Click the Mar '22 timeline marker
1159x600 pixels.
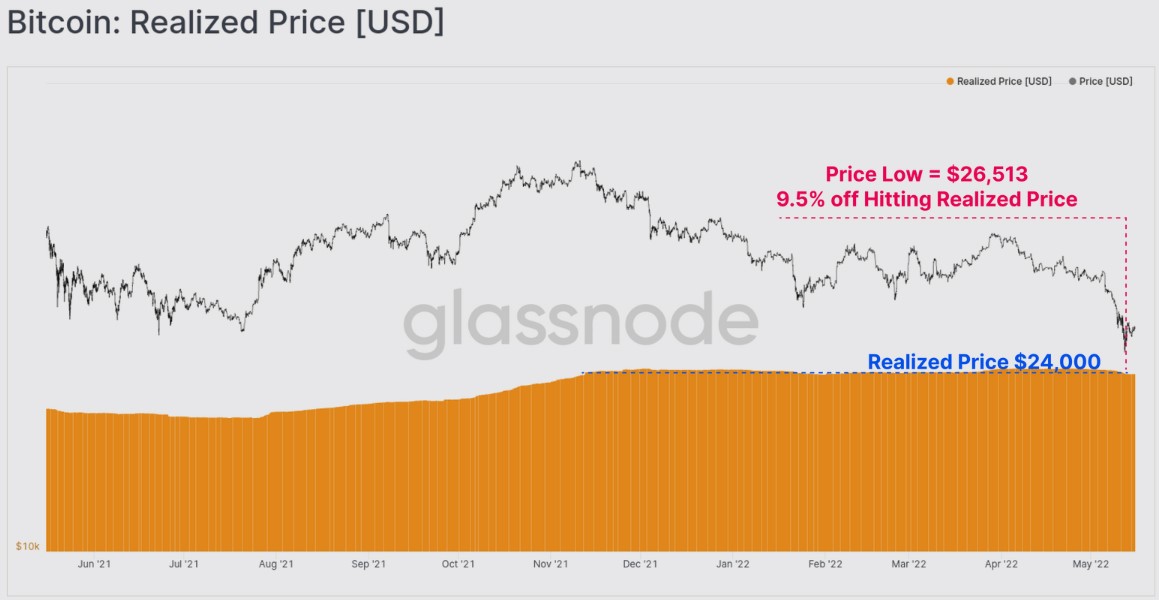908,565
